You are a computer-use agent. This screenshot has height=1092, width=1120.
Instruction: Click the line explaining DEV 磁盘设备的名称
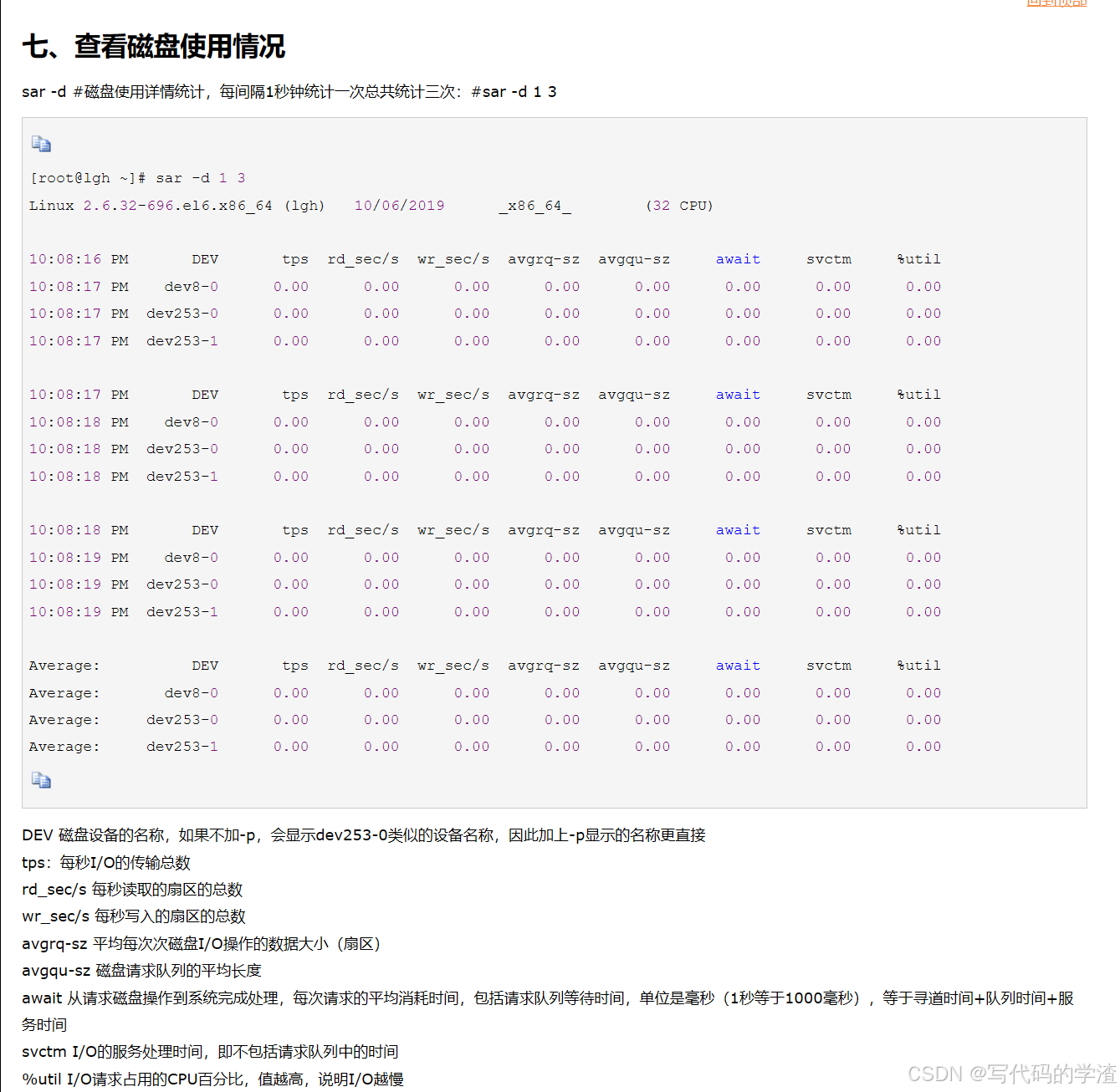coord(364,835)
